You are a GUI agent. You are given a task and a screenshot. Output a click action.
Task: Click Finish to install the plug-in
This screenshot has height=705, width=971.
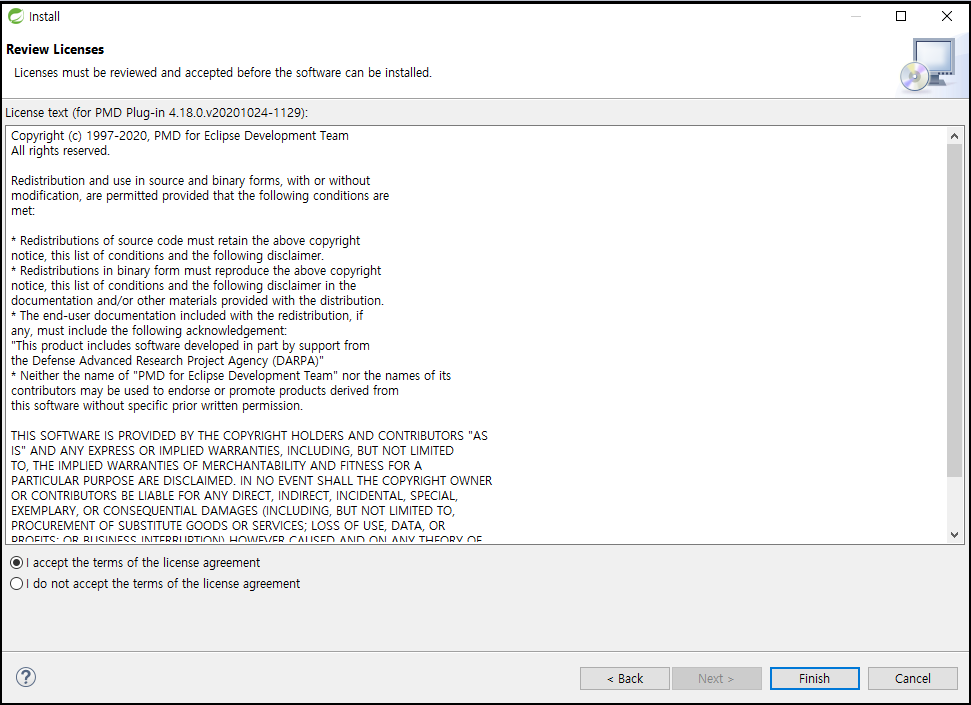pos(814,678)
